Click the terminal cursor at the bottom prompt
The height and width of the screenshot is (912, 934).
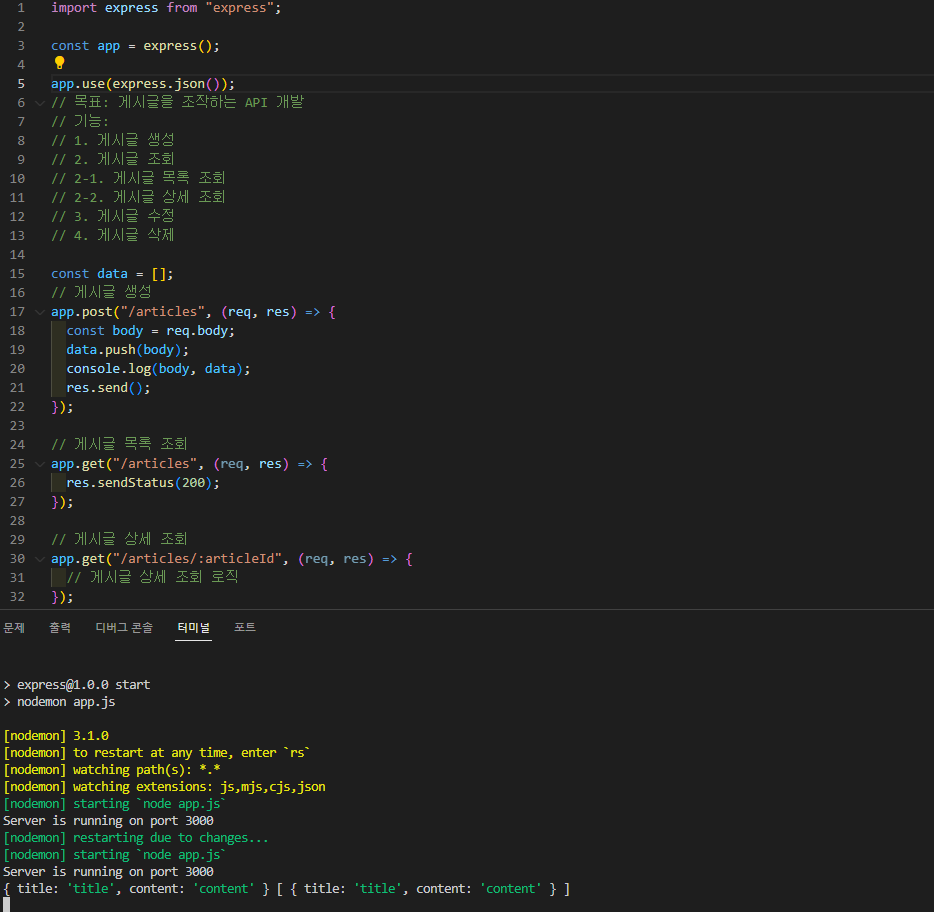[x=7, y=905]
